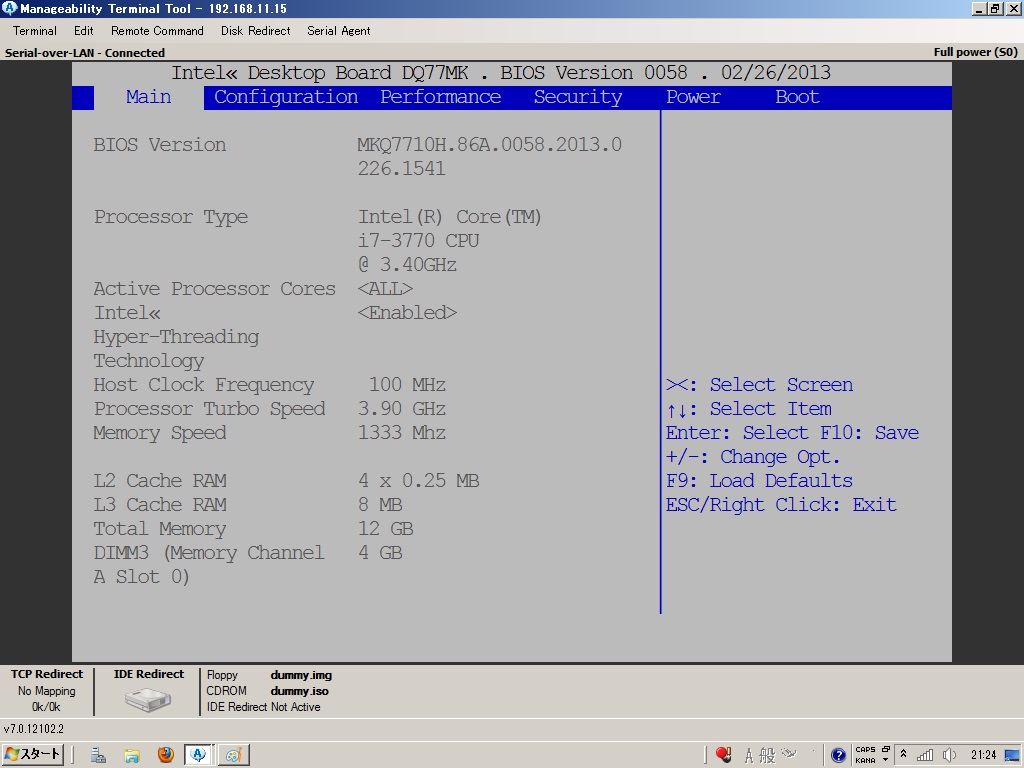Toggle the Hyper-Threading <Enabled> value

point(408,313)
